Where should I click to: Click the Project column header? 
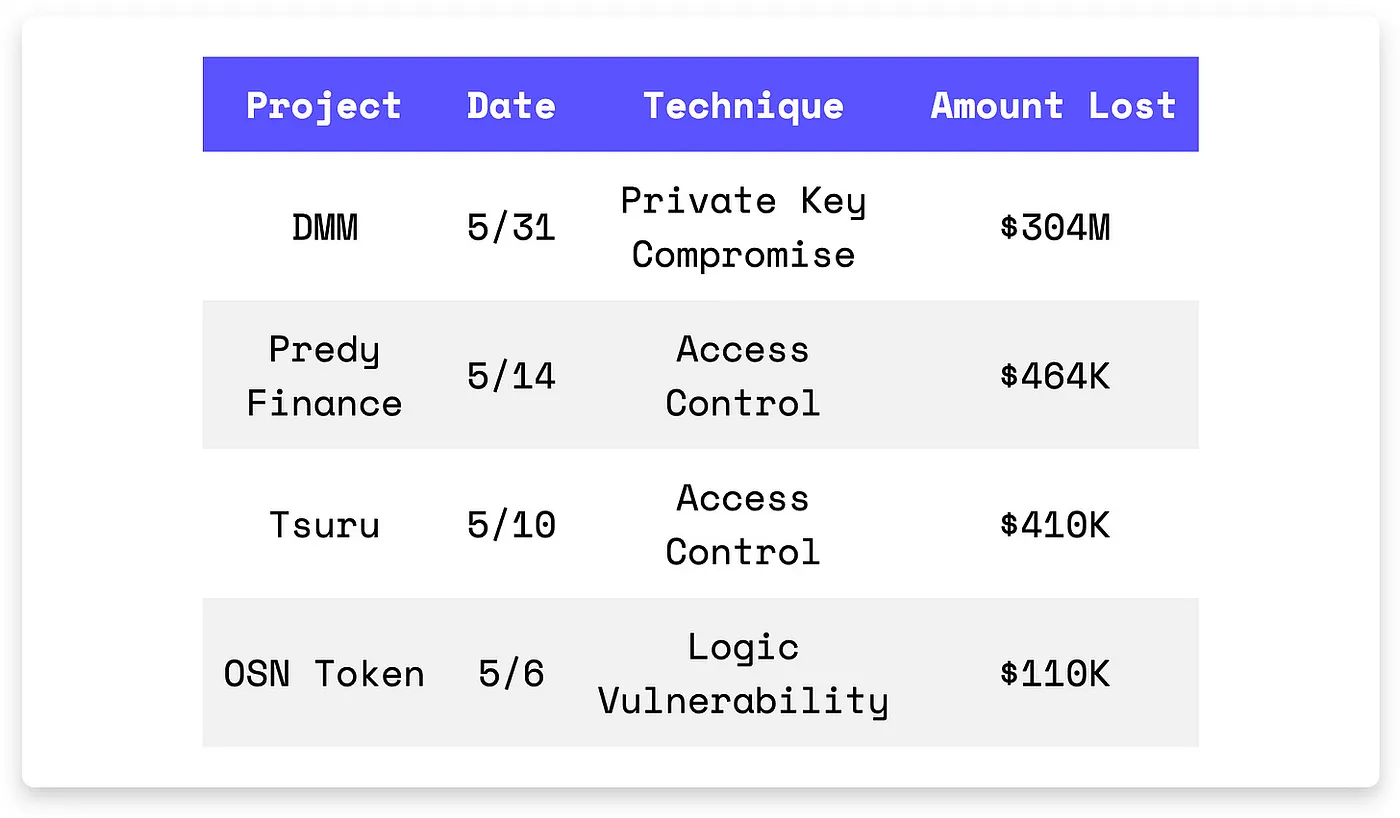[x=324, y=105]
